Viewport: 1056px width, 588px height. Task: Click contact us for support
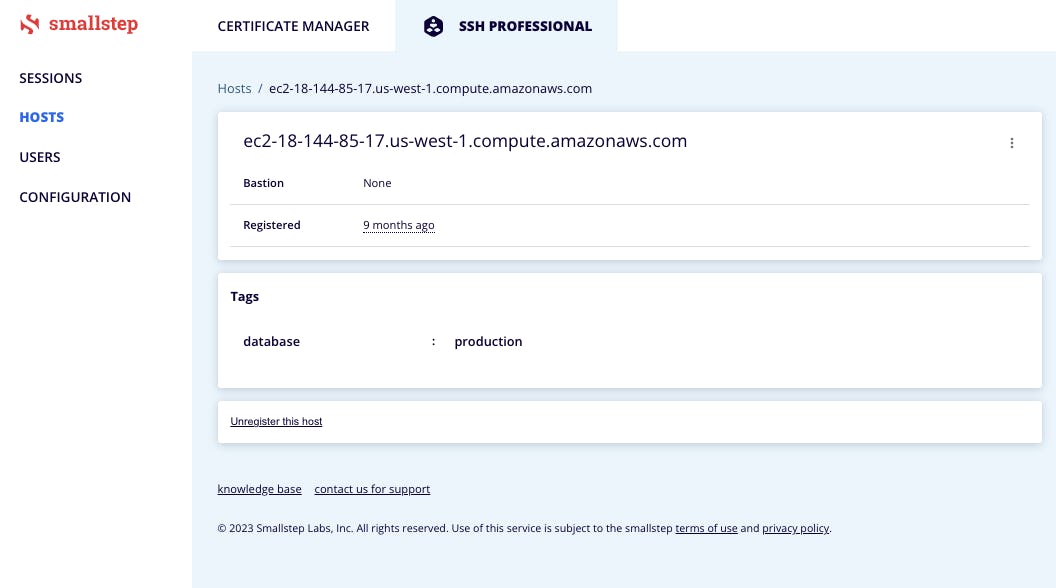pyautogui.click(x=372, y=489)
